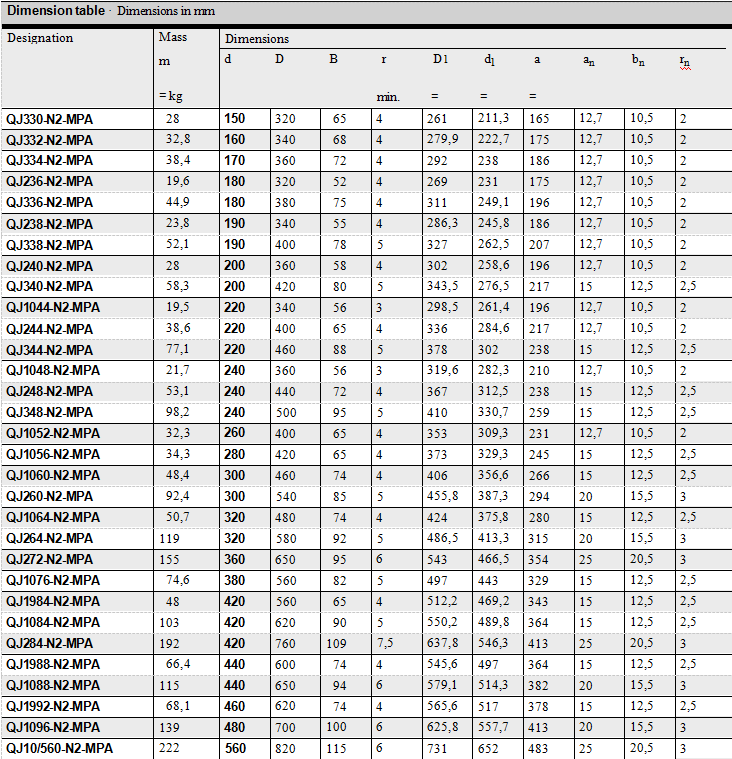Click the D1 column header

click(x=441, y=60)
